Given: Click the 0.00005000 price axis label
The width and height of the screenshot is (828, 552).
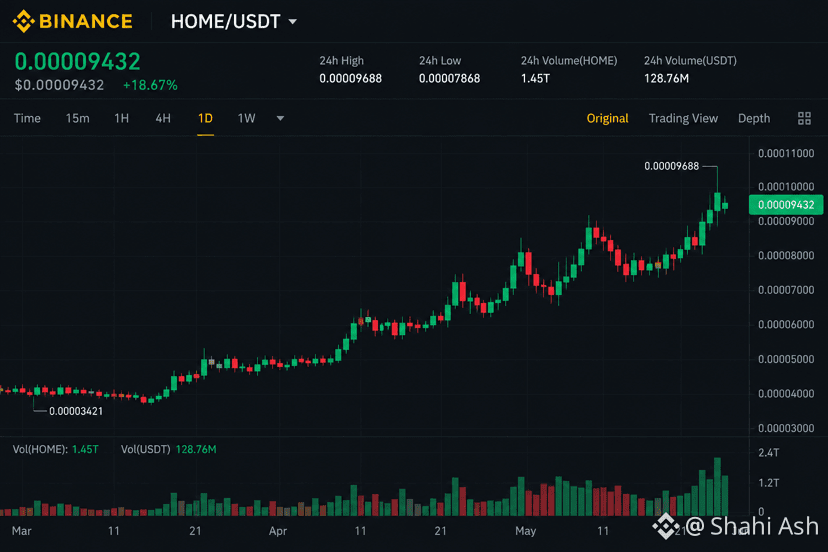Looking at the screenshot, I should (x=786, y=359).
